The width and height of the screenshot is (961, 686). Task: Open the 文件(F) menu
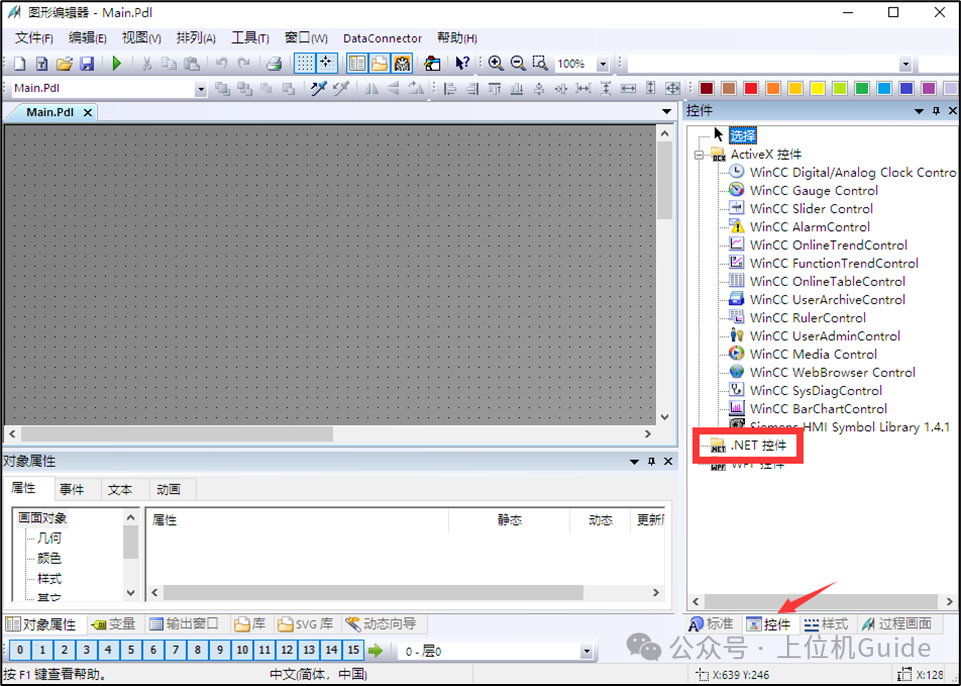(34, 38)
